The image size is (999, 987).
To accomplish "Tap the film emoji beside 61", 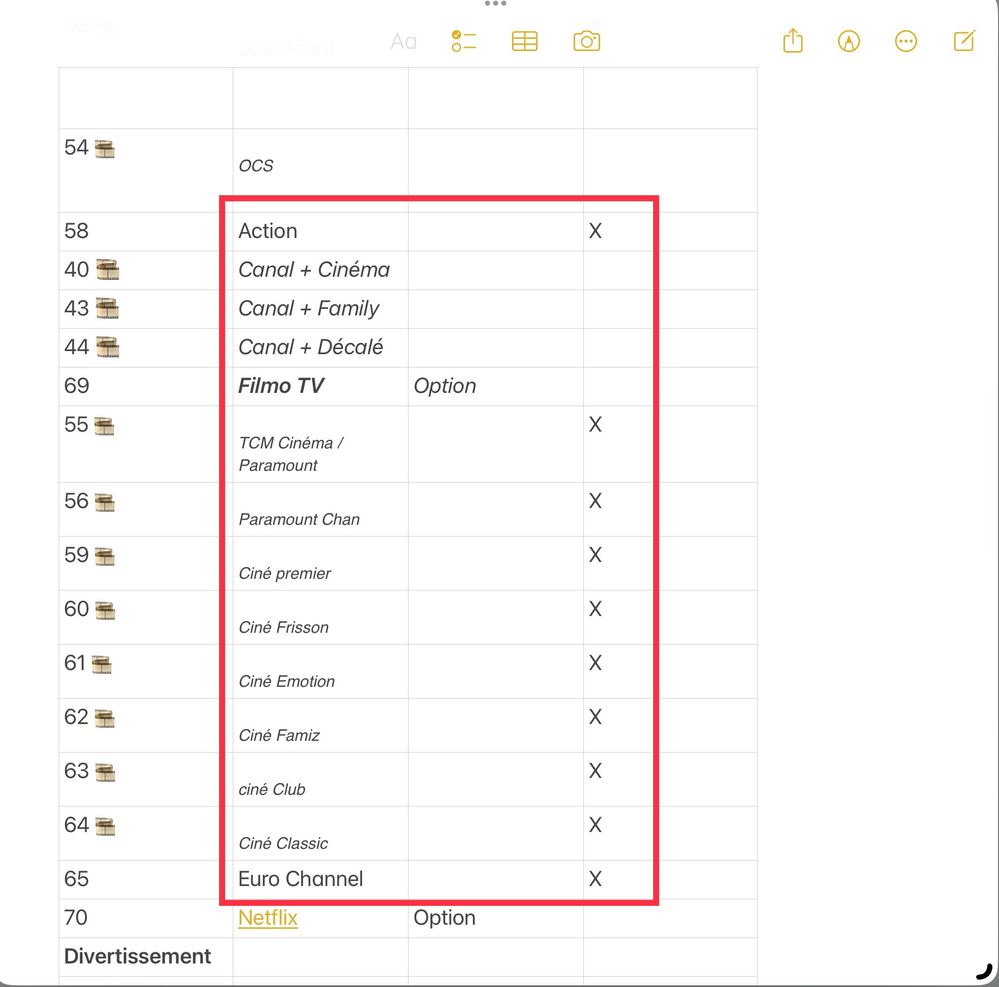I will tap(101, 665).
